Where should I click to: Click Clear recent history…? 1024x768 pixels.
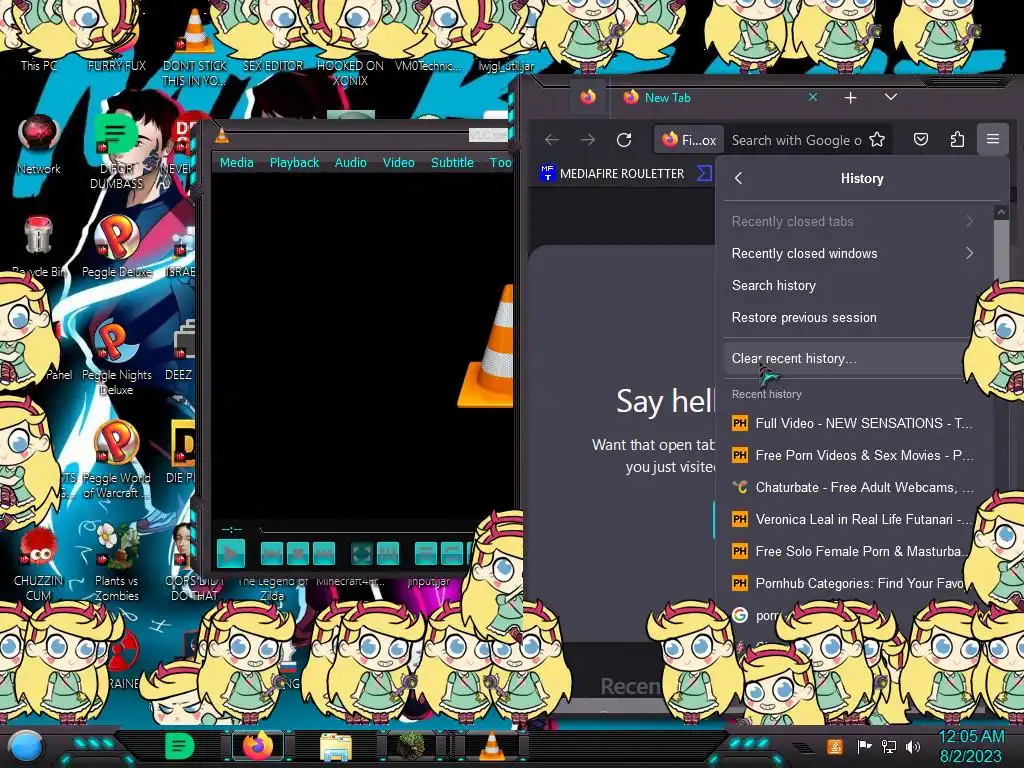[x=846, y=359]
